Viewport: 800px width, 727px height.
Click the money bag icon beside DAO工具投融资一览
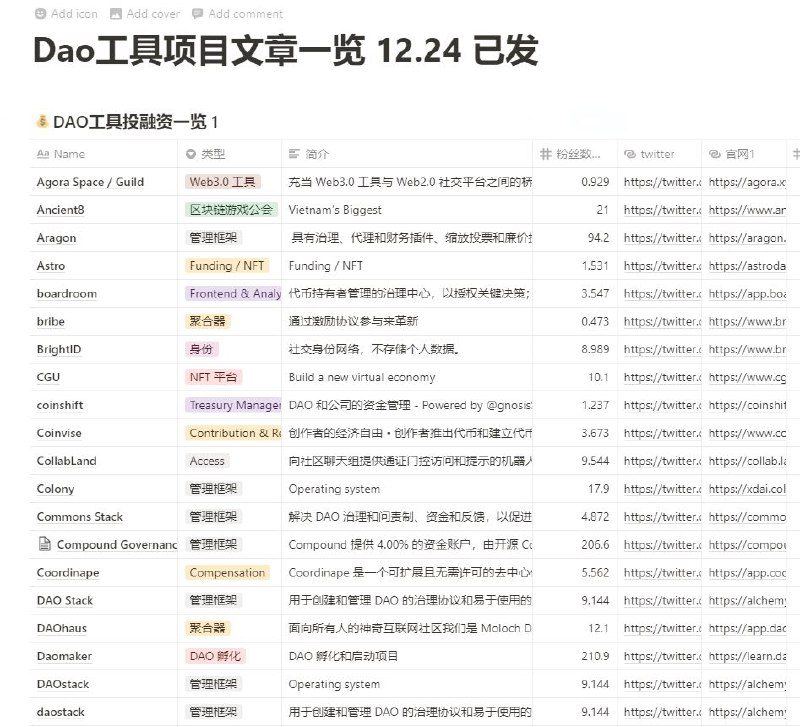point(41,121)
